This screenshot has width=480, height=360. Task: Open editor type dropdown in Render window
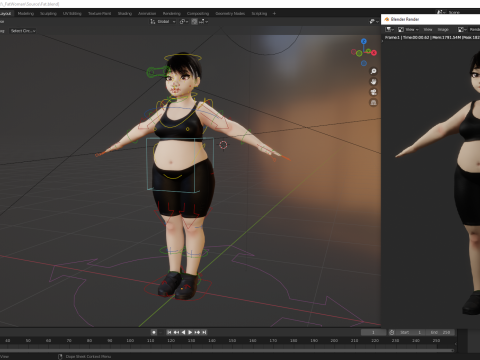[x=389, y=30]
